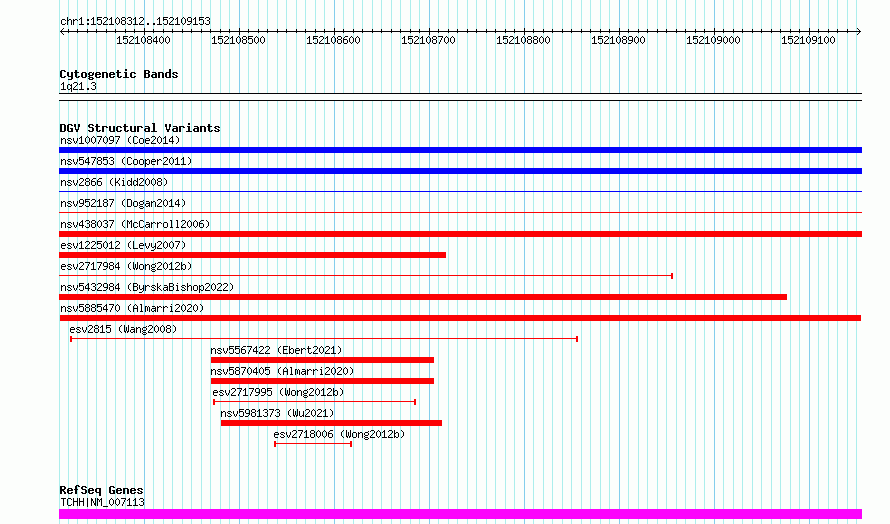Click the Cytogenetic Bands track heading

point(119,74)
